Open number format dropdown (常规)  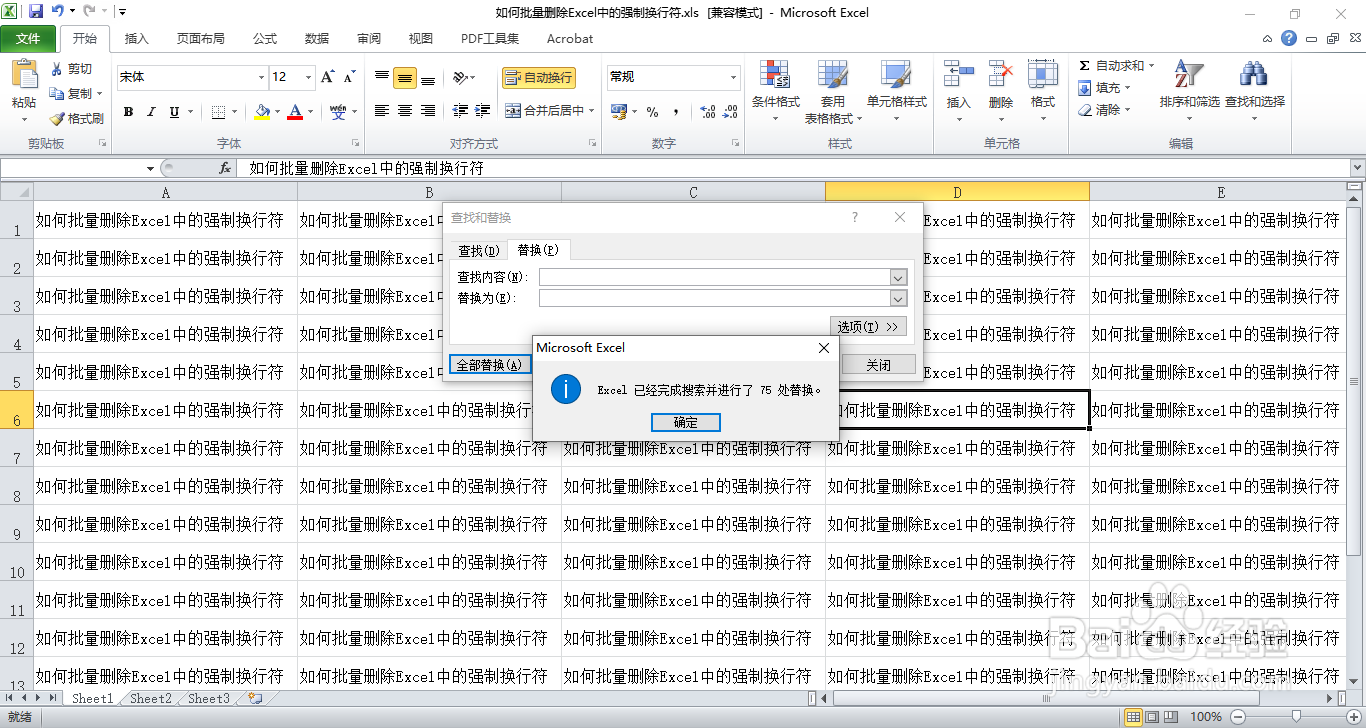(x=733, y=77)
